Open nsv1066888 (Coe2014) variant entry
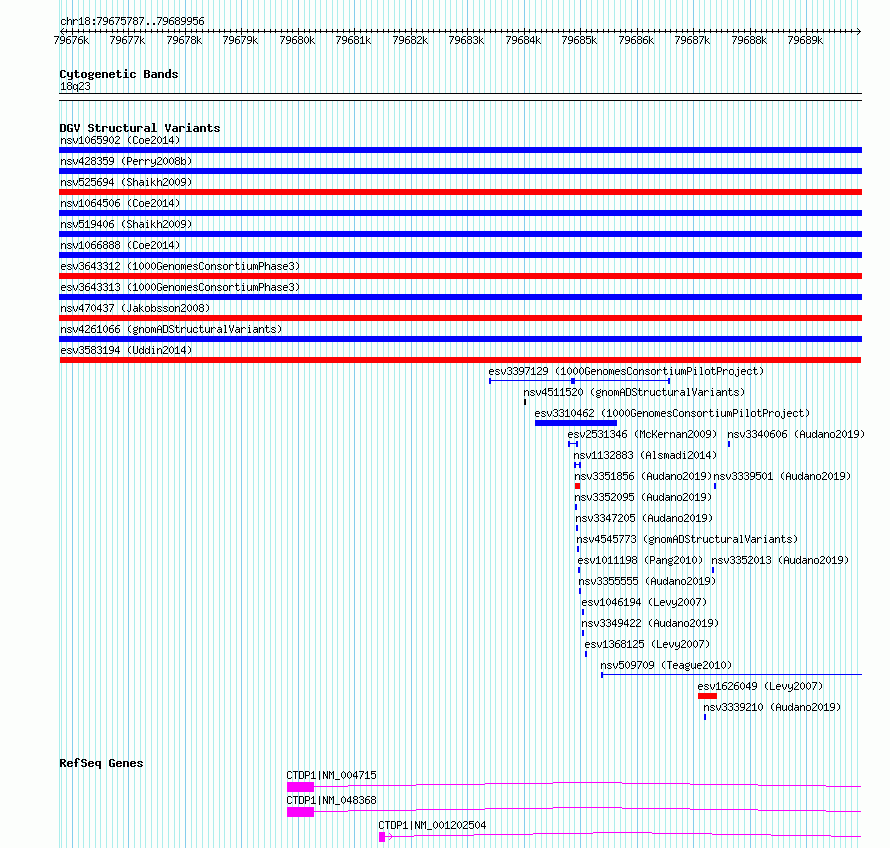The width and height of the screenshot is (890, 848). pos(120,245)
